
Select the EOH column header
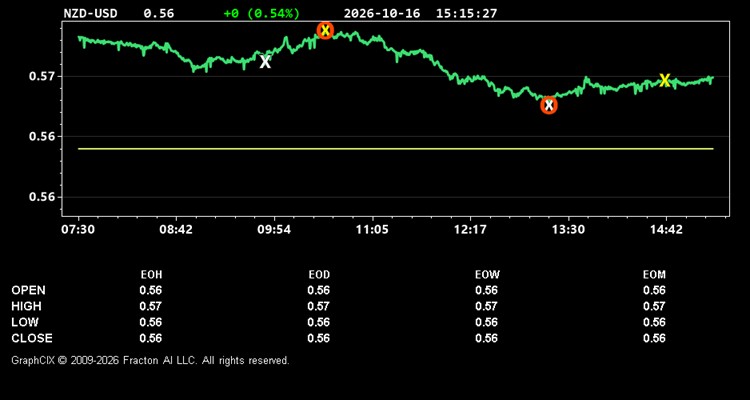pos(151,275)
